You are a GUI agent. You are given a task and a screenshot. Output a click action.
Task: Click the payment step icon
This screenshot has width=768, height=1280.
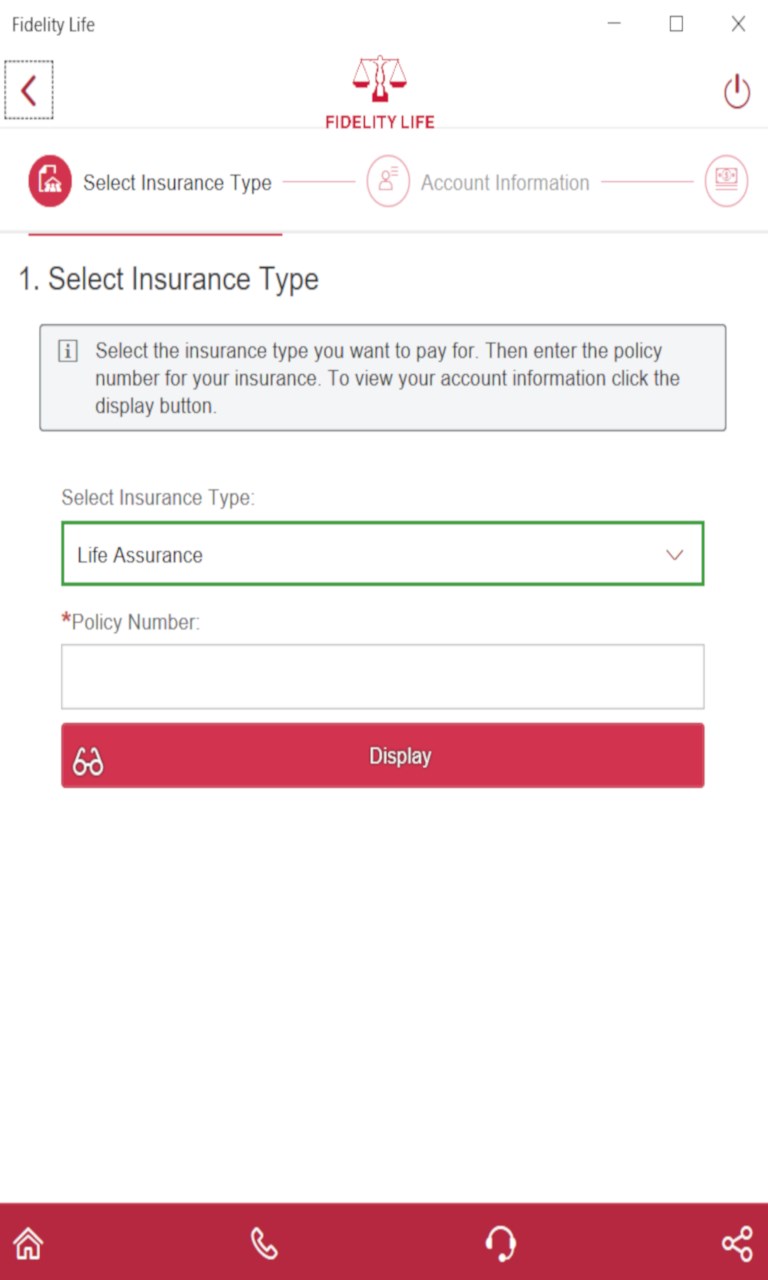tap(726, 182)
